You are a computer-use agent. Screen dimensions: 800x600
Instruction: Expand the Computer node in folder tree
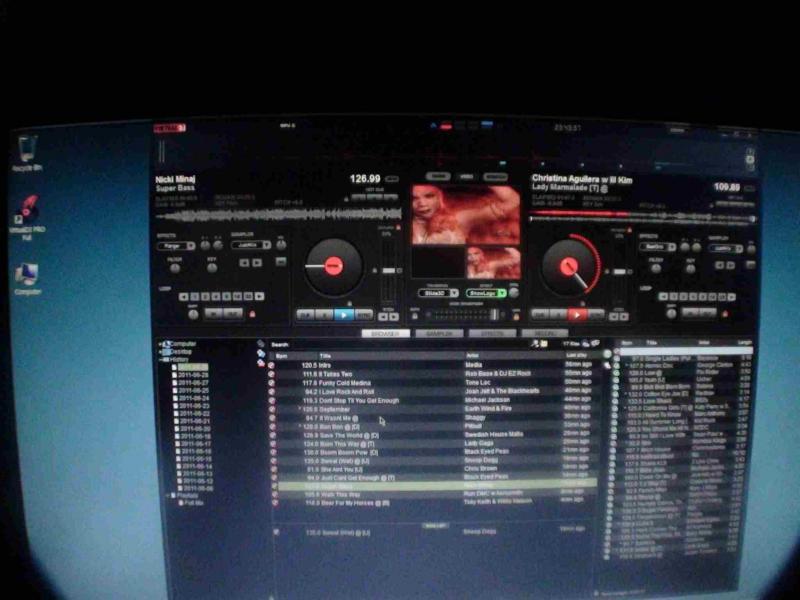tap(161, 344)
